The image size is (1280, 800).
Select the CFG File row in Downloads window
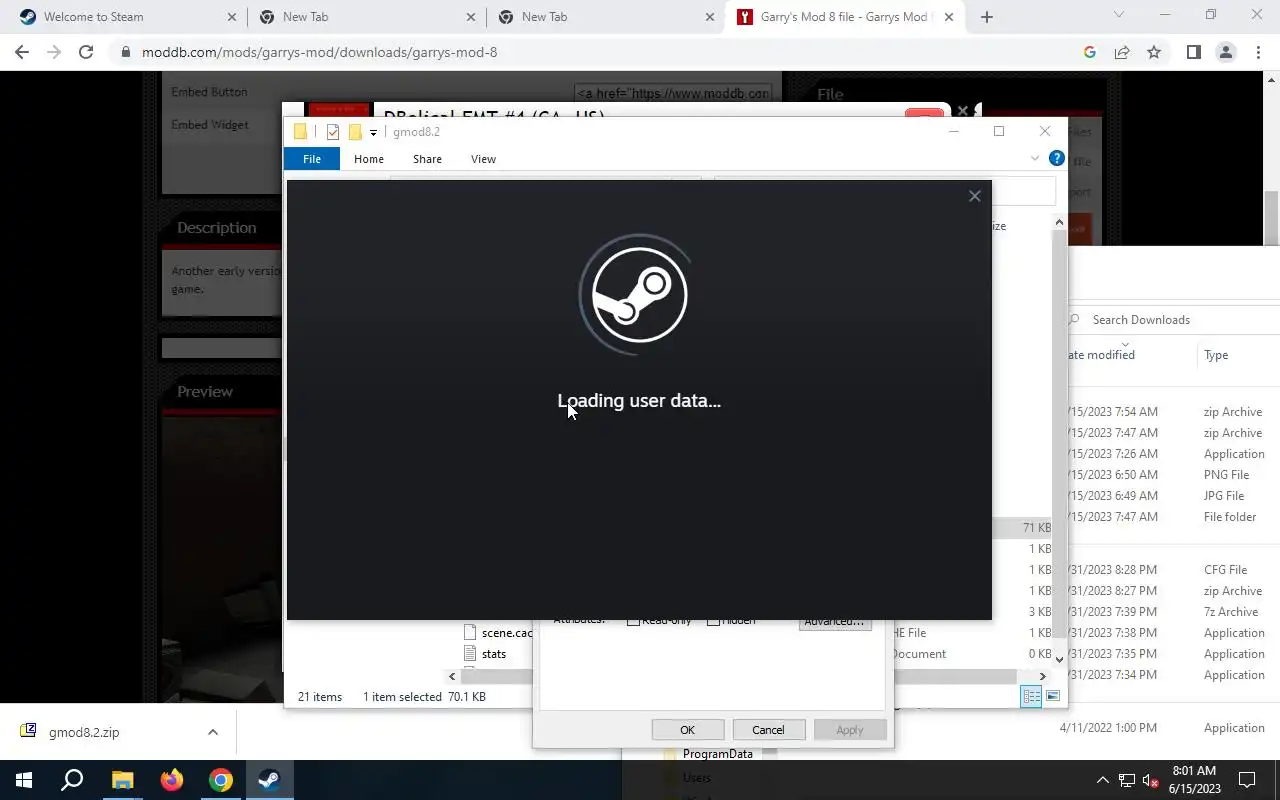tap(1174, 570)
